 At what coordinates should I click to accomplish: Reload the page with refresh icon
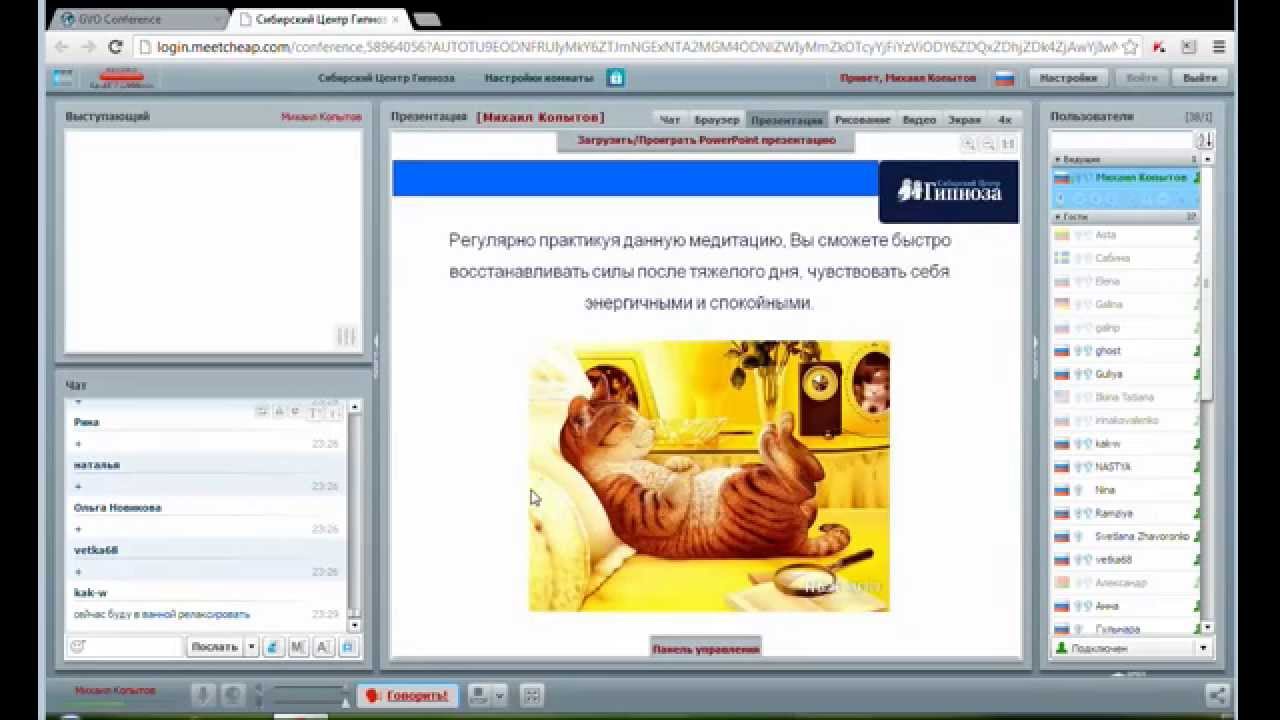point(115,47)
